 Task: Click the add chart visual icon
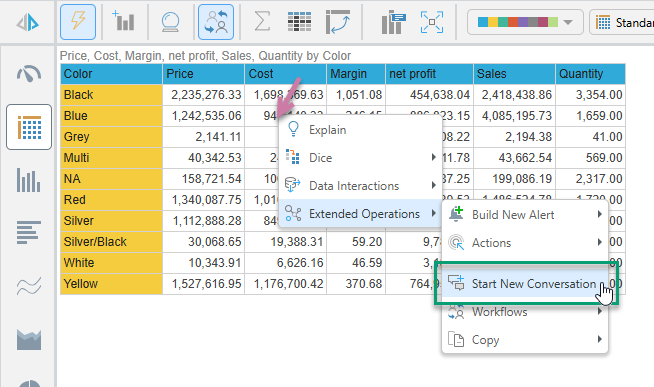(x=123, y=22)
